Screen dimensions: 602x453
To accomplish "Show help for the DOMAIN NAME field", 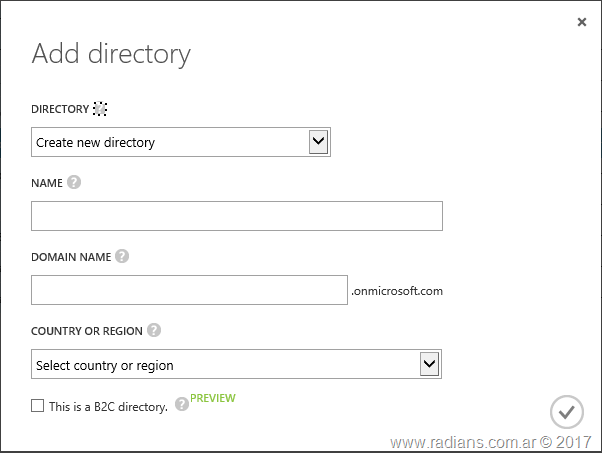I will [122, 256].
